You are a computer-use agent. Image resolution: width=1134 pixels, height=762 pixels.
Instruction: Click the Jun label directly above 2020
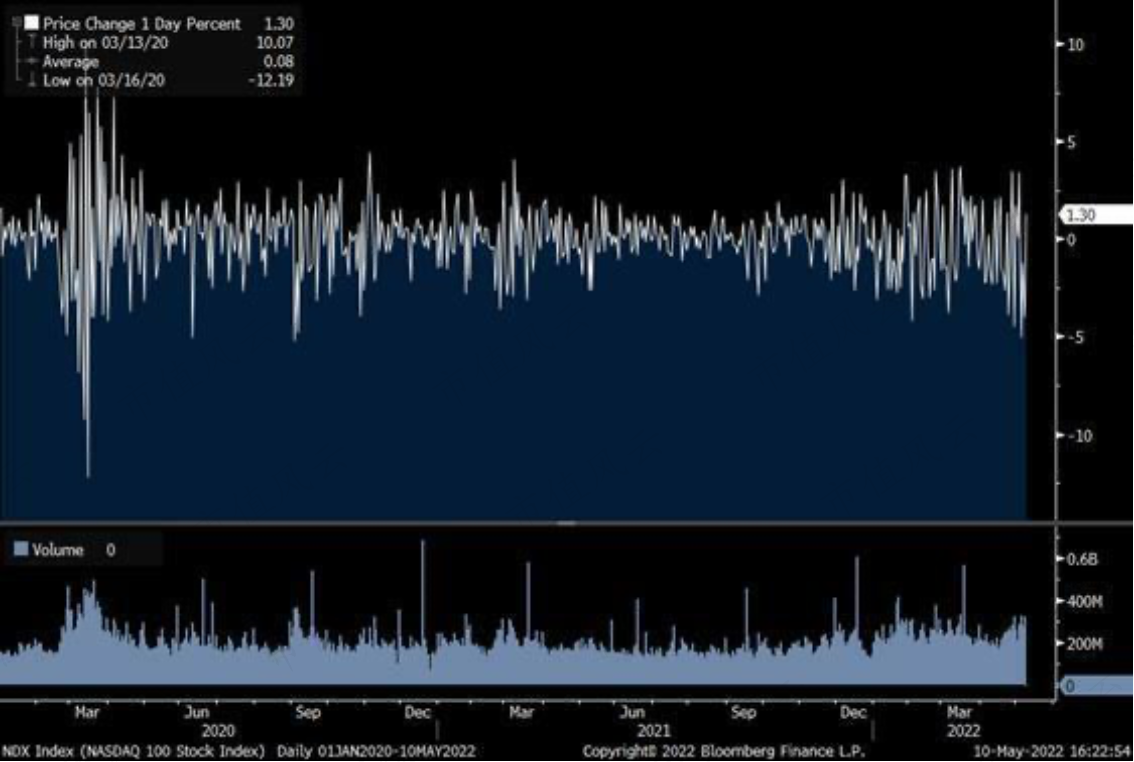(197, 713)
